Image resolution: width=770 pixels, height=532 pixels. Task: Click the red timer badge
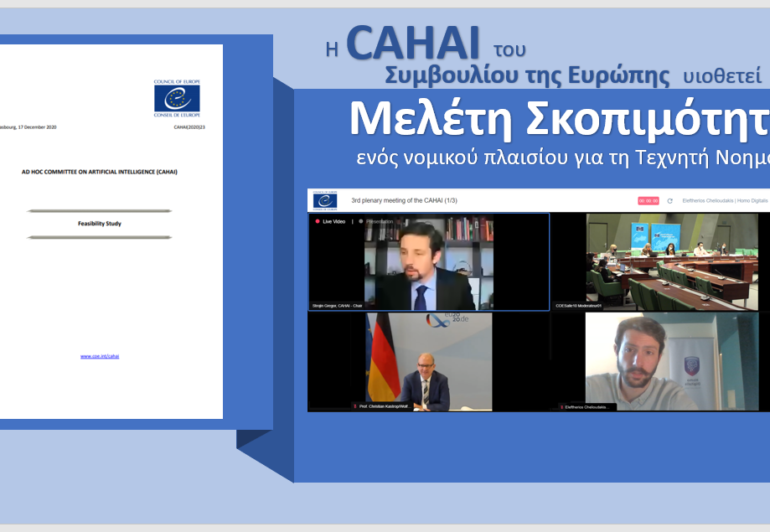point(648,201)
